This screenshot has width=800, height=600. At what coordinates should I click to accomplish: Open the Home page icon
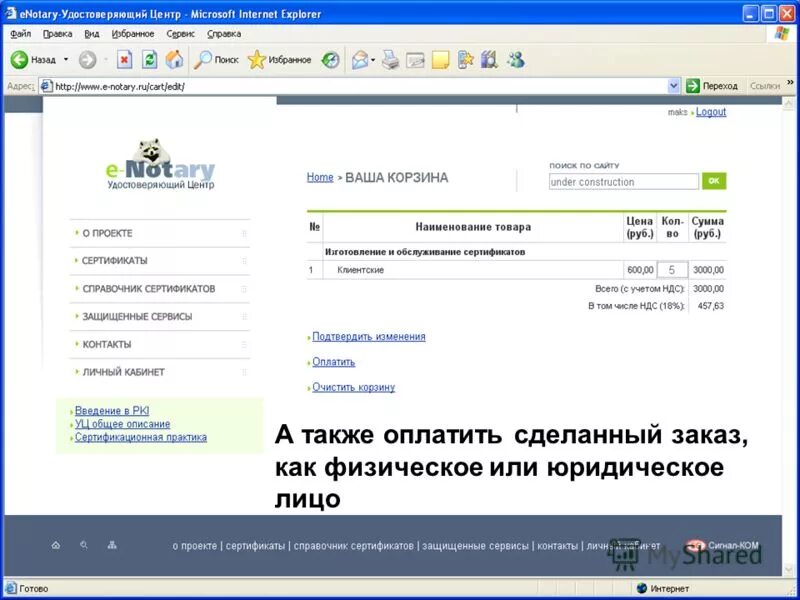click(x=173, y=59)
